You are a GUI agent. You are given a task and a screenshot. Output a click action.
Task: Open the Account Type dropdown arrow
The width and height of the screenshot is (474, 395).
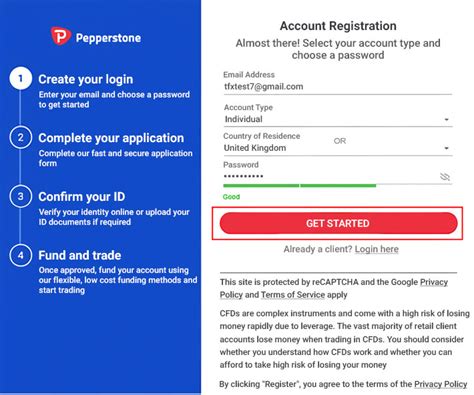(446, 119)
